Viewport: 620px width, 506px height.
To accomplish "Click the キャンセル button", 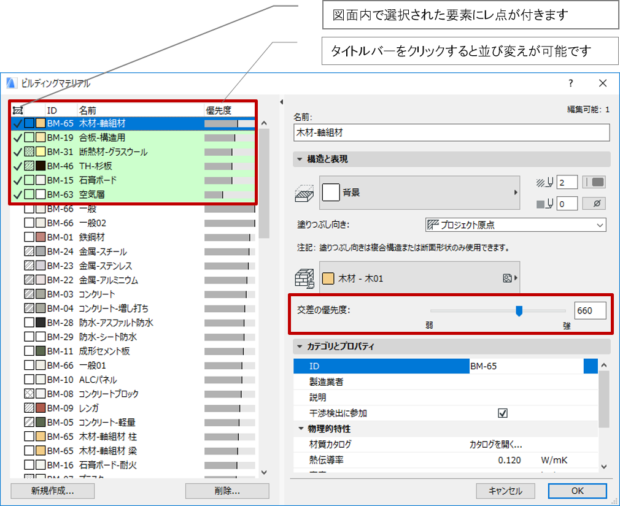I will [x=505, y=491].
